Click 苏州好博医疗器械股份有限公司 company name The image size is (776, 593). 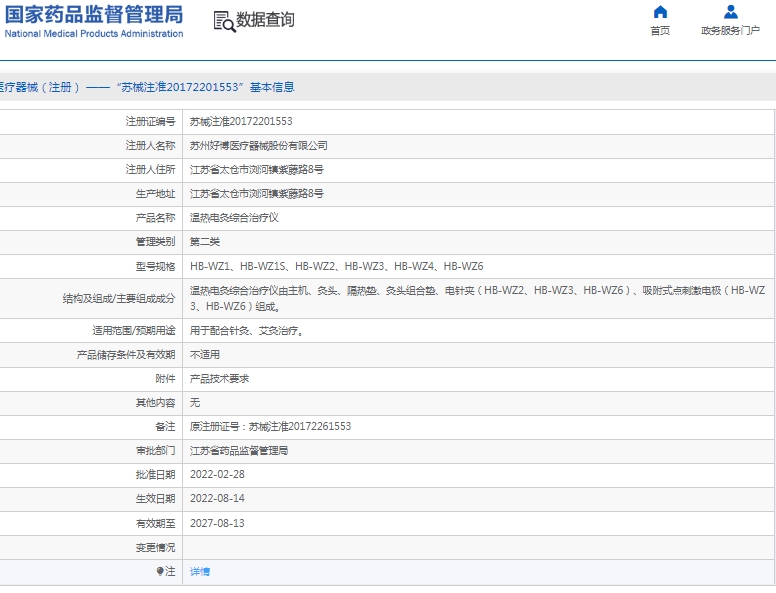258,146
